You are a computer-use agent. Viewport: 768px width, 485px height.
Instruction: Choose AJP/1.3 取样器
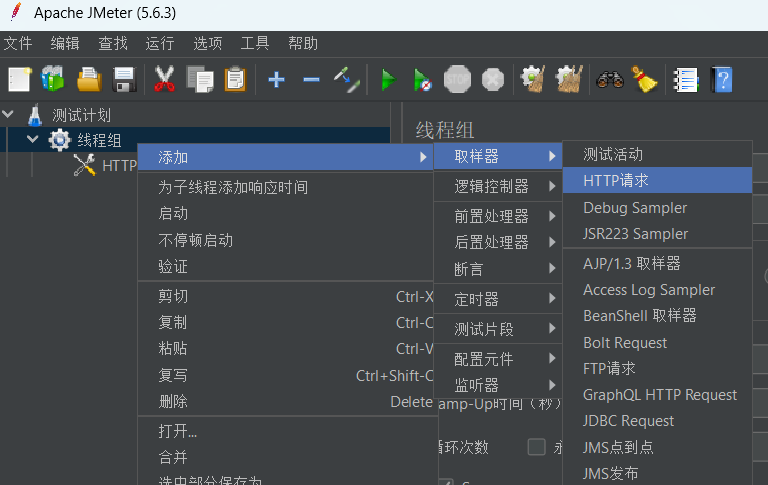click(x=657, y=264)
